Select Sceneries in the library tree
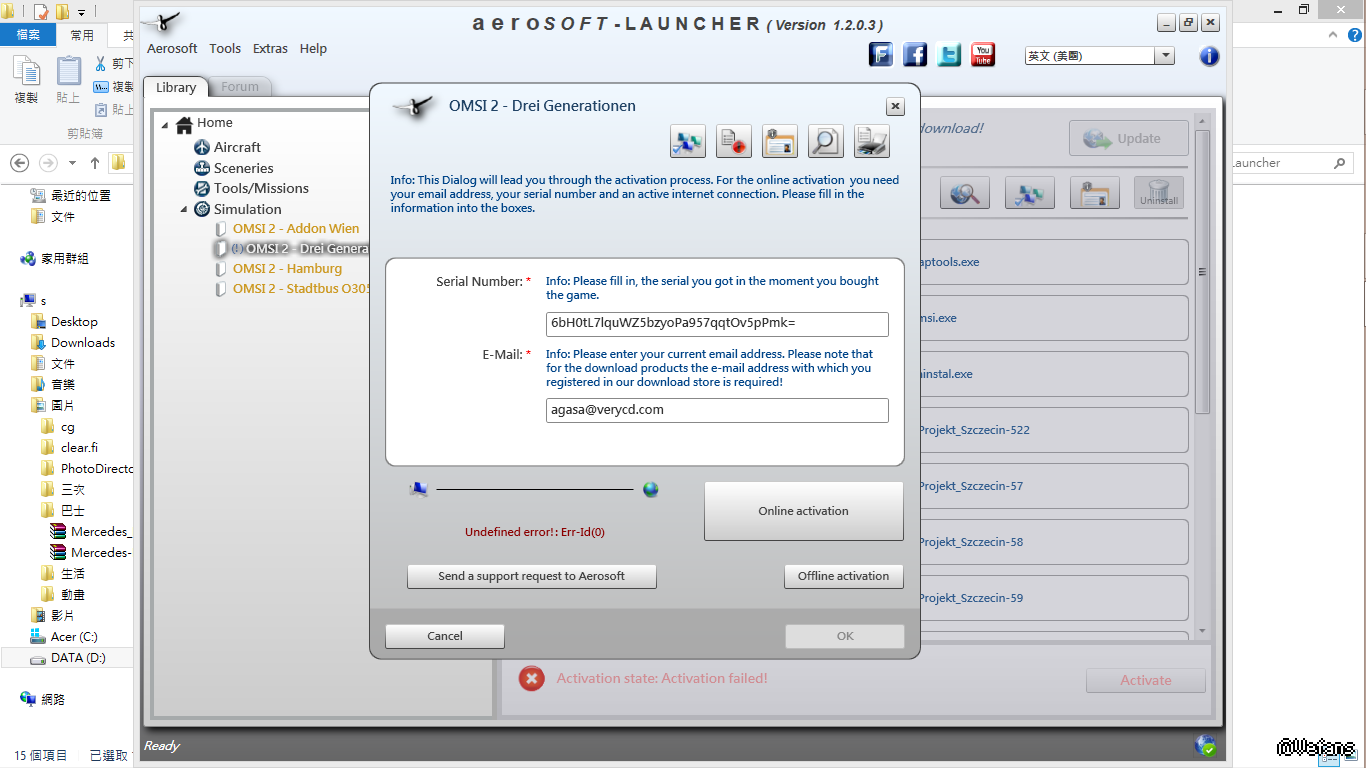The height and width of the screenshot is (768, 1366). [x=243, y=168]
